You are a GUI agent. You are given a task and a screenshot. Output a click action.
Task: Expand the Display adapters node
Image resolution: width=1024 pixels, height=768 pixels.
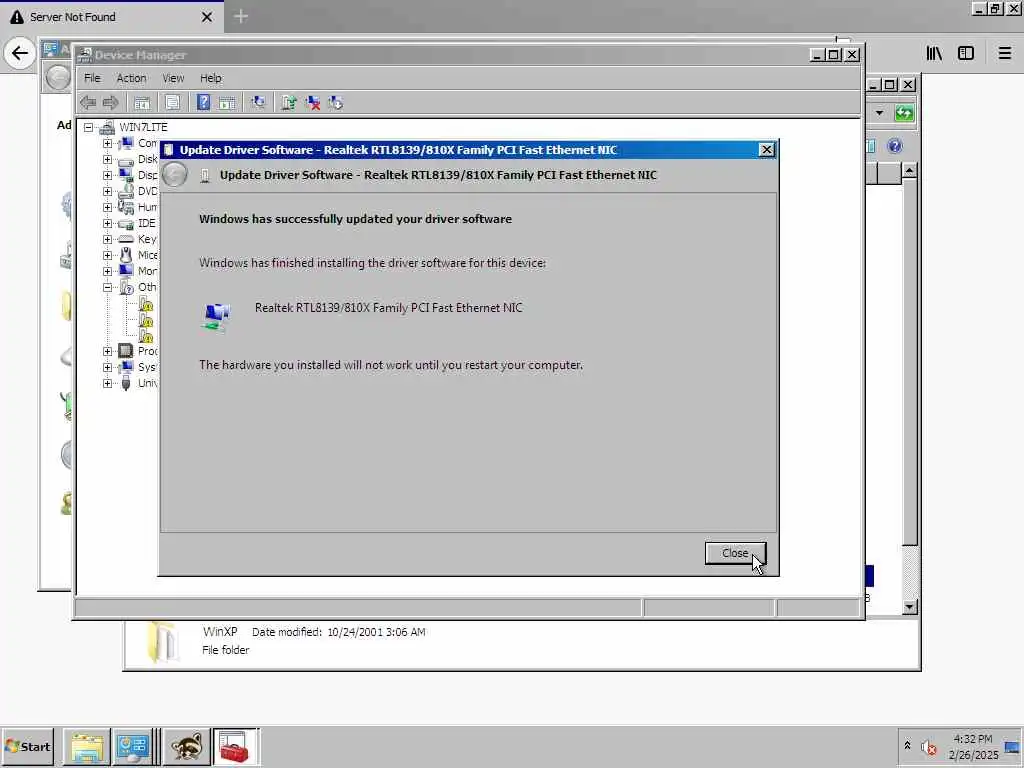[x=107, y=175]
